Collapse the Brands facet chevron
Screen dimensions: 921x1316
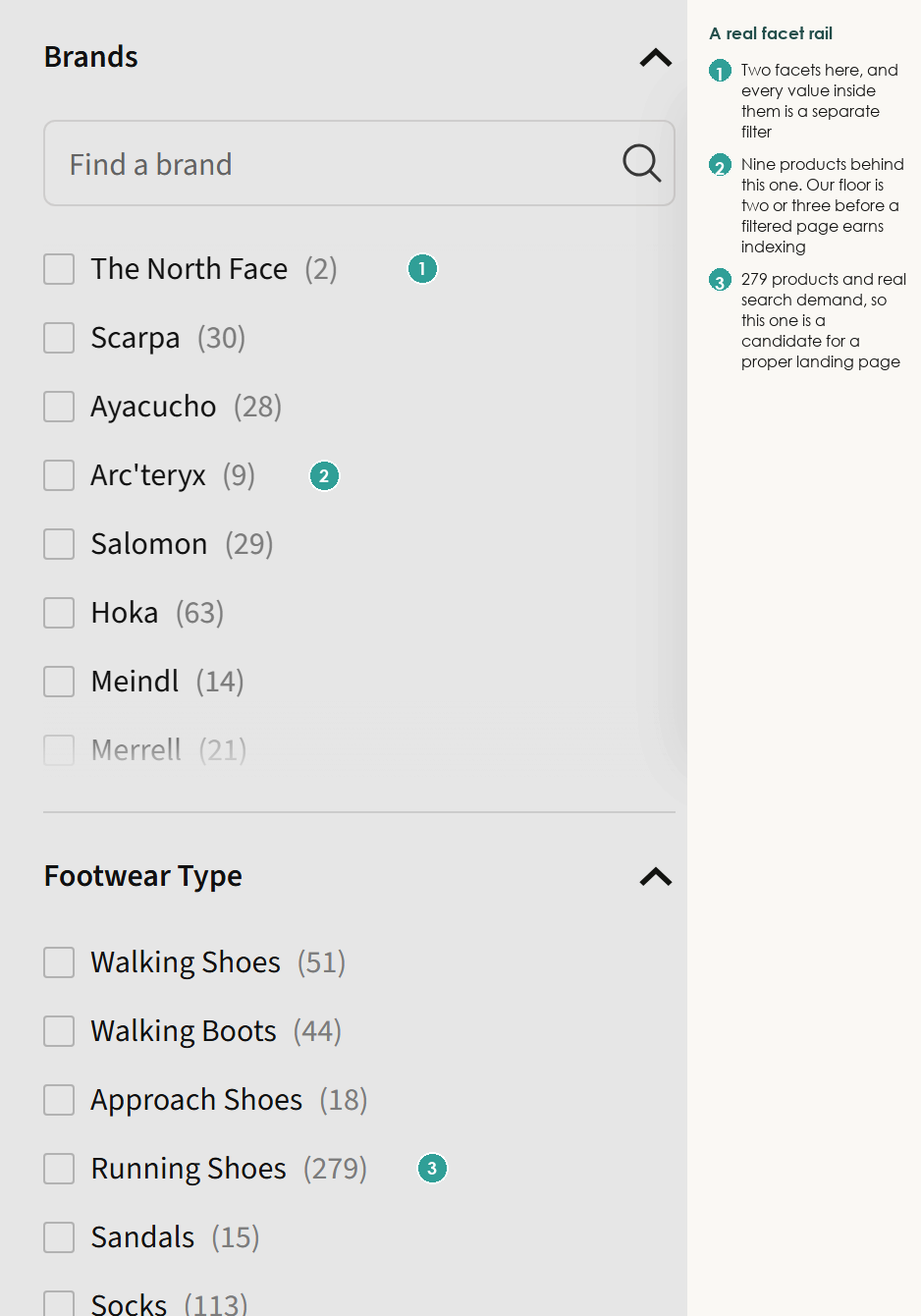[x=656, y=58]
